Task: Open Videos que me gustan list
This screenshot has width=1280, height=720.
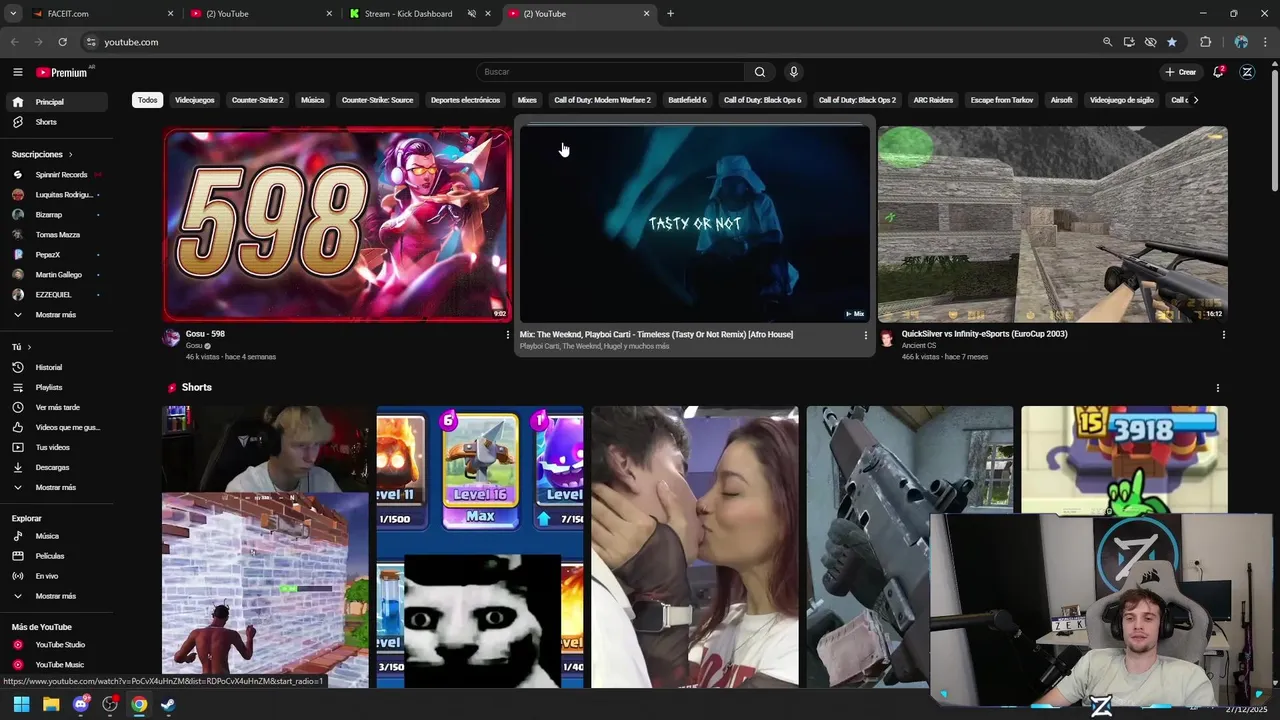Action: click(55, 427)
